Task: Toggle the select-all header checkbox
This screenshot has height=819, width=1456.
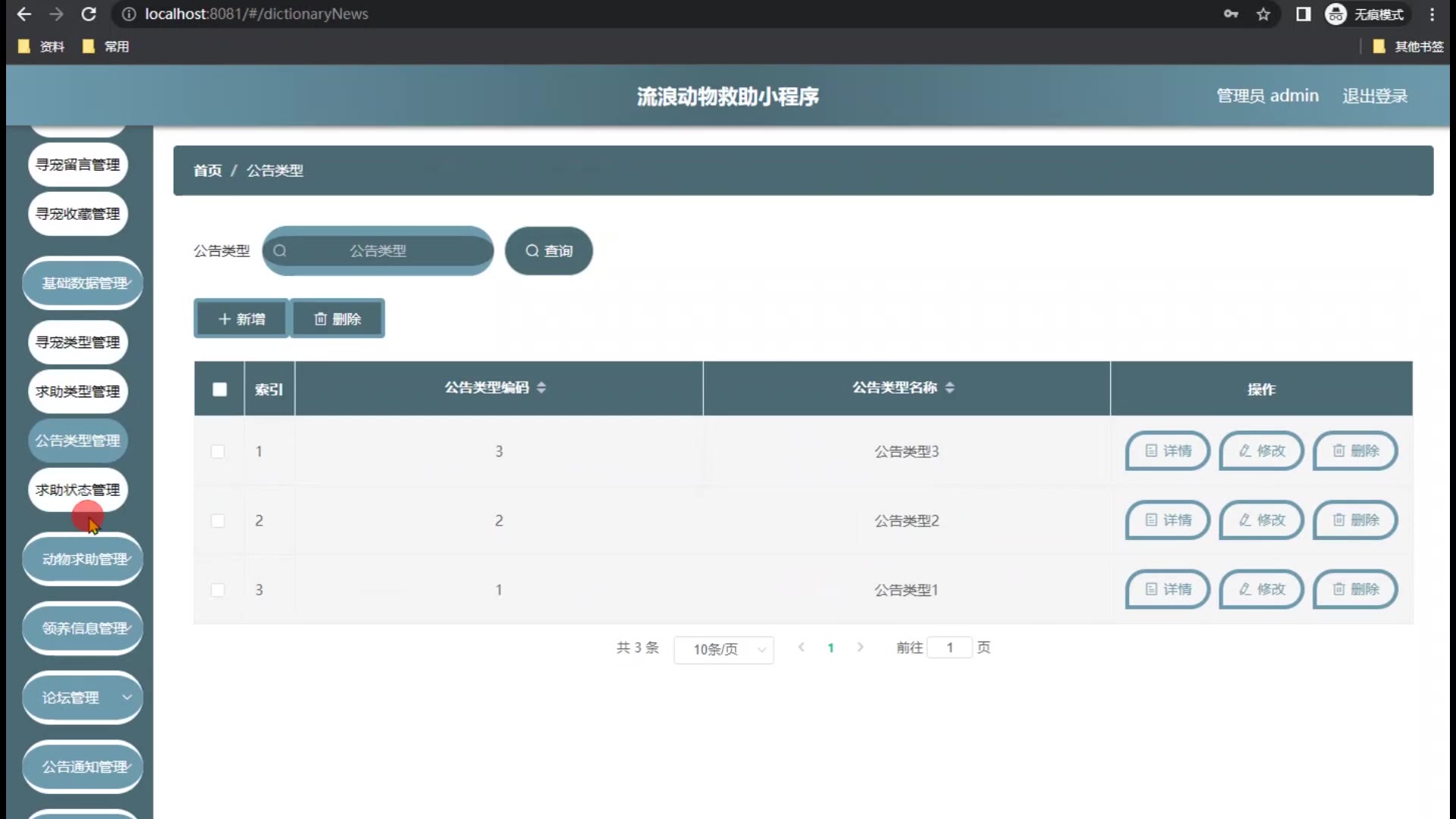Action: pos(219,389)
